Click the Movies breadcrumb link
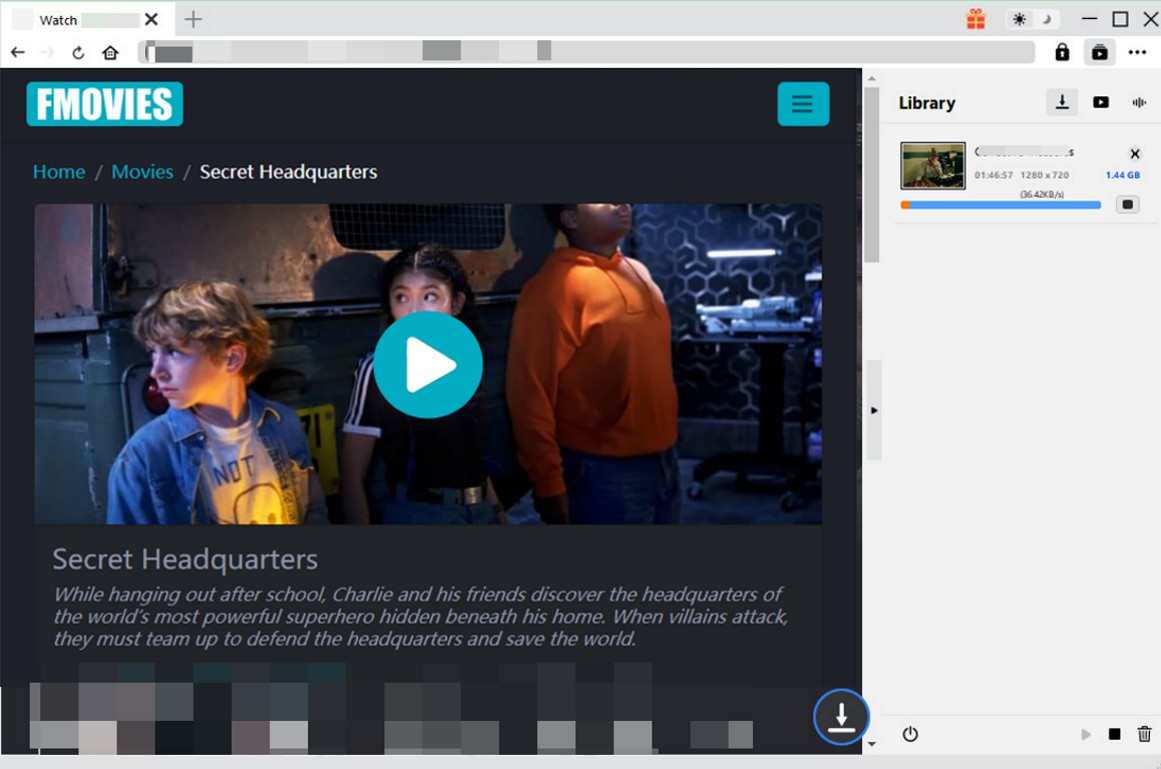The width and height of the screenshot is (1161, 769). pos(142,172)
